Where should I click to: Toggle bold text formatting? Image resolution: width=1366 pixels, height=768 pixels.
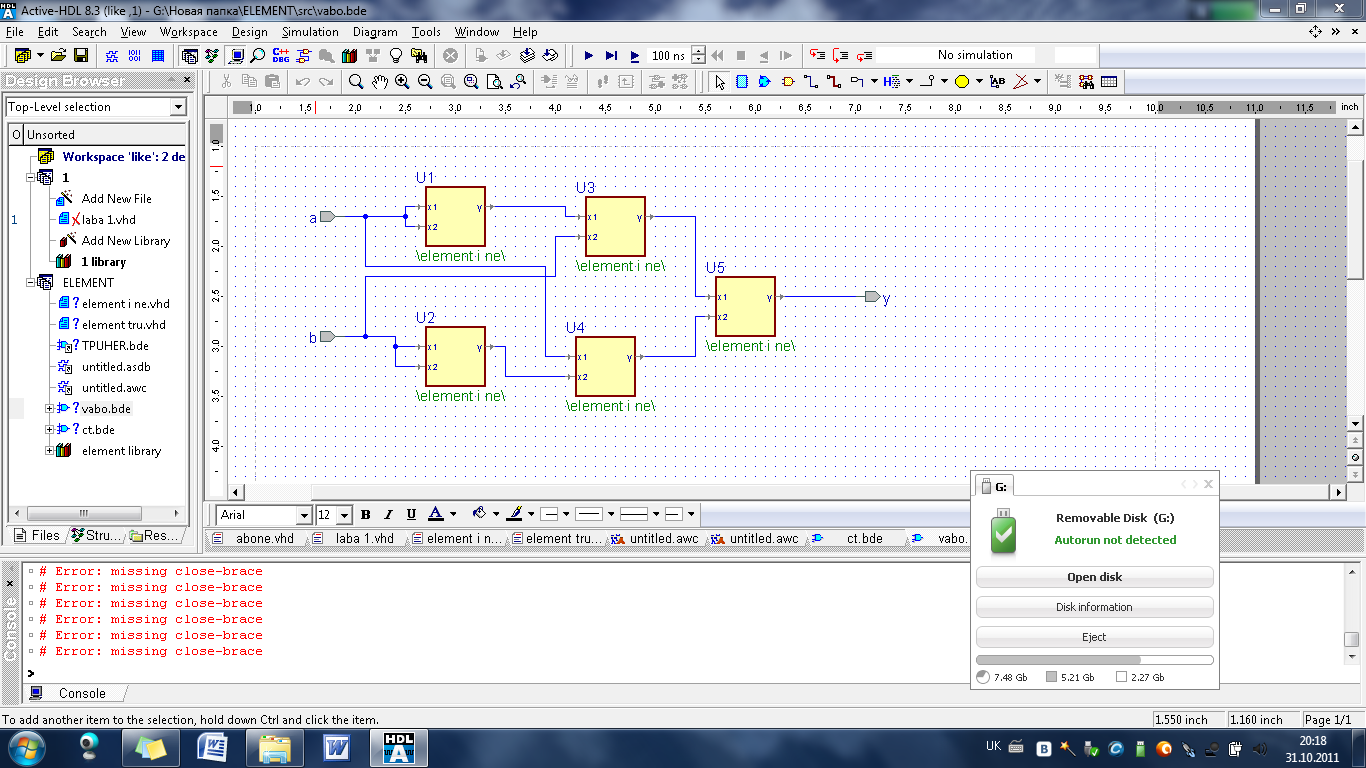pos(365,514)
